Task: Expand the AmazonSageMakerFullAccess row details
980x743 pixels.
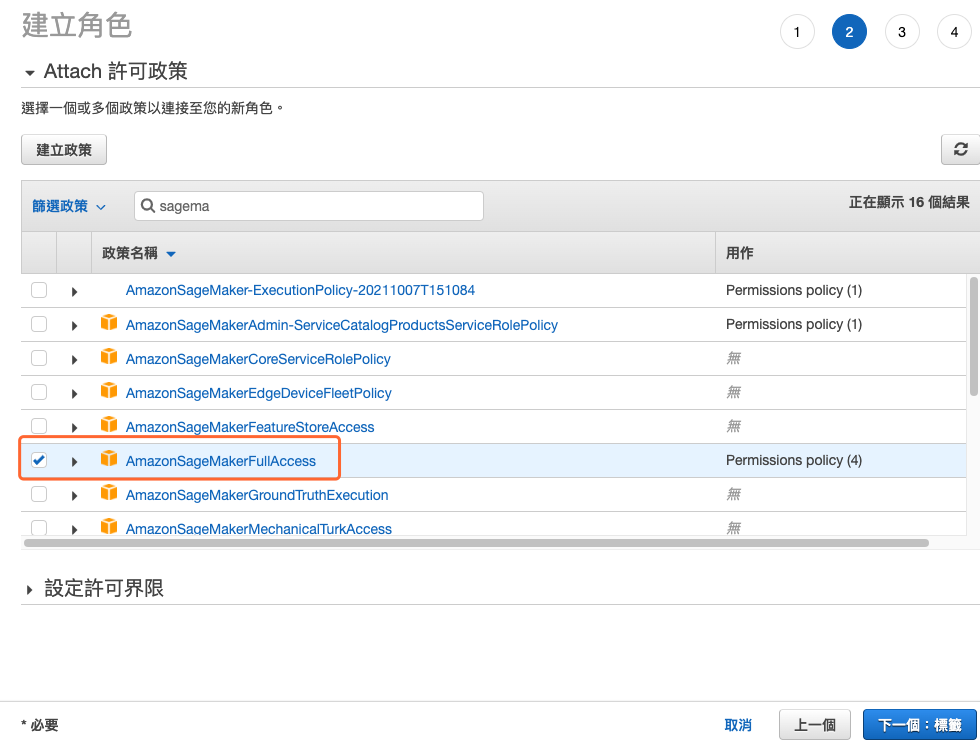Action: [x=74, y=462]
